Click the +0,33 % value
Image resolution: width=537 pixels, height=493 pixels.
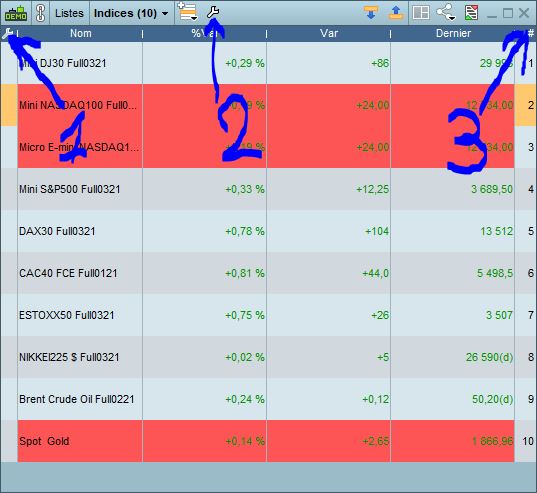point(245,189)
